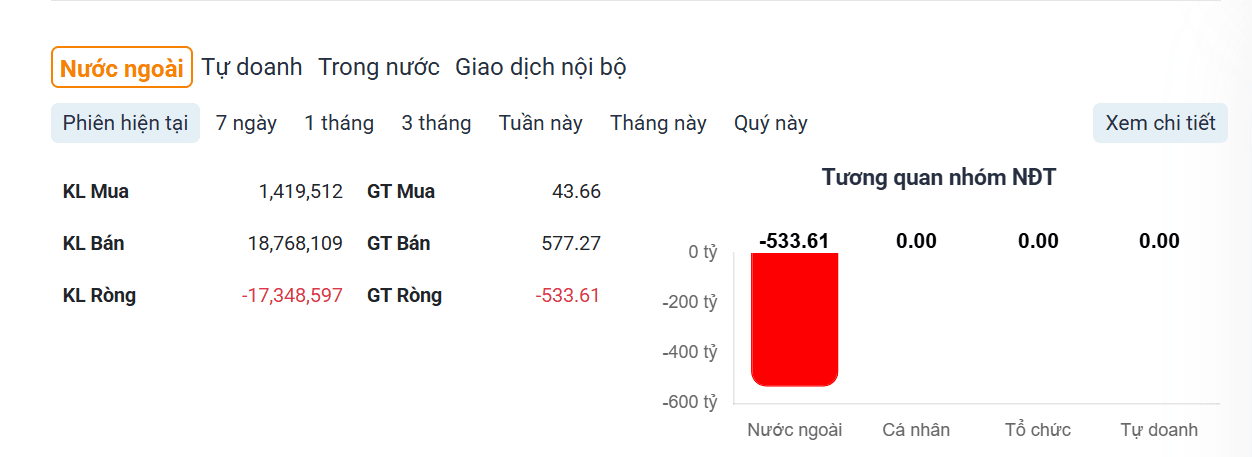The height and width of the screenshot is (457, 1252).
Task: Choose the 1 tháng period filter
Action: [339, 123]
